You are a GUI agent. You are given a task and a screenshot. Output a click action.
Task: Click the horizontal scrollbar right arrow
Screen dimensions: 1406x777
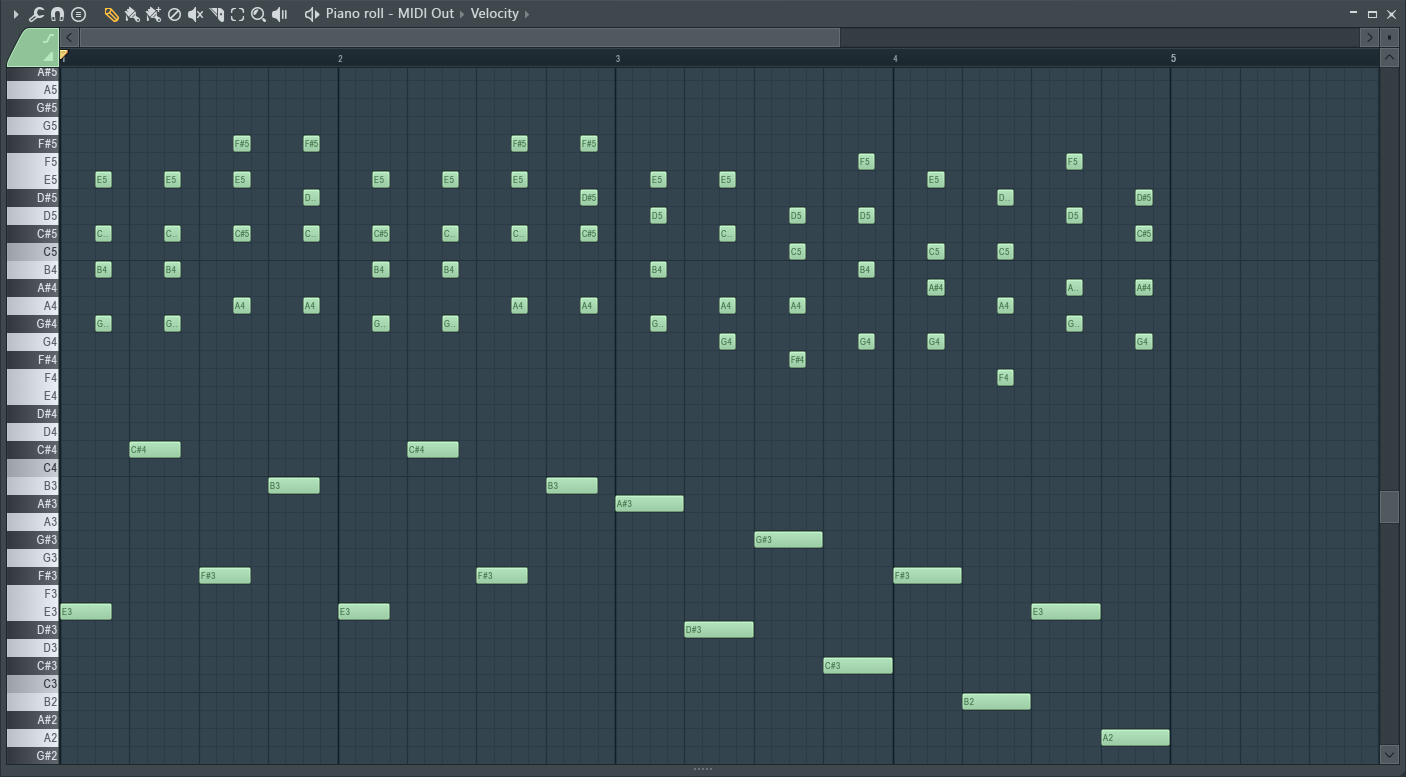[1369, 38]
